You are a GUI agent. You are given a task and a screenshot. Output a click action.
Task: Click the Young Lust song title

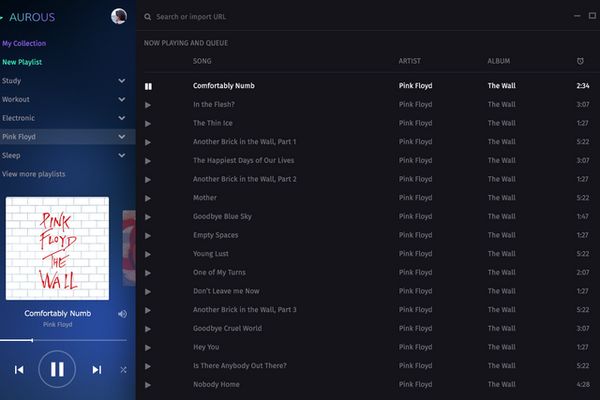pyautogui.click(x=211, y=254)
